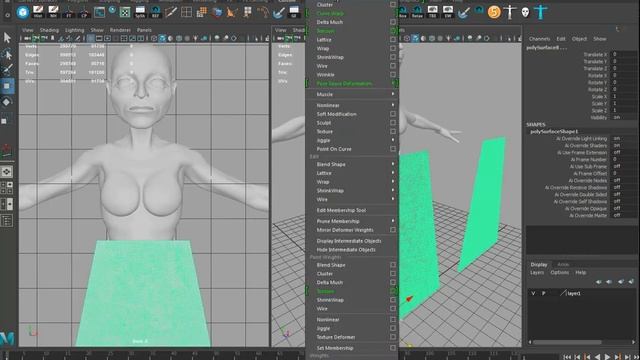Click the REF shelf icon

click(156, 12)
